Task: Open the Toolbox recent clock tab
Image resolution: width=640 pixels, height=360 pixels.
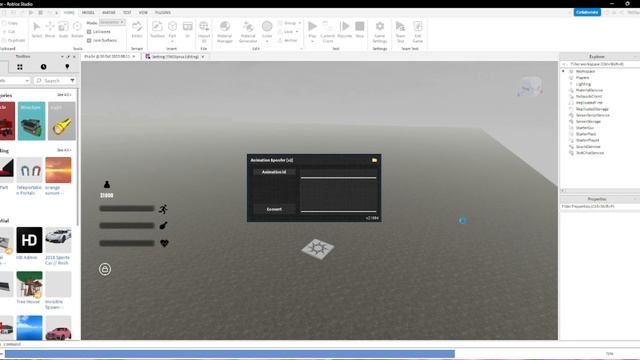Action: 43,67
